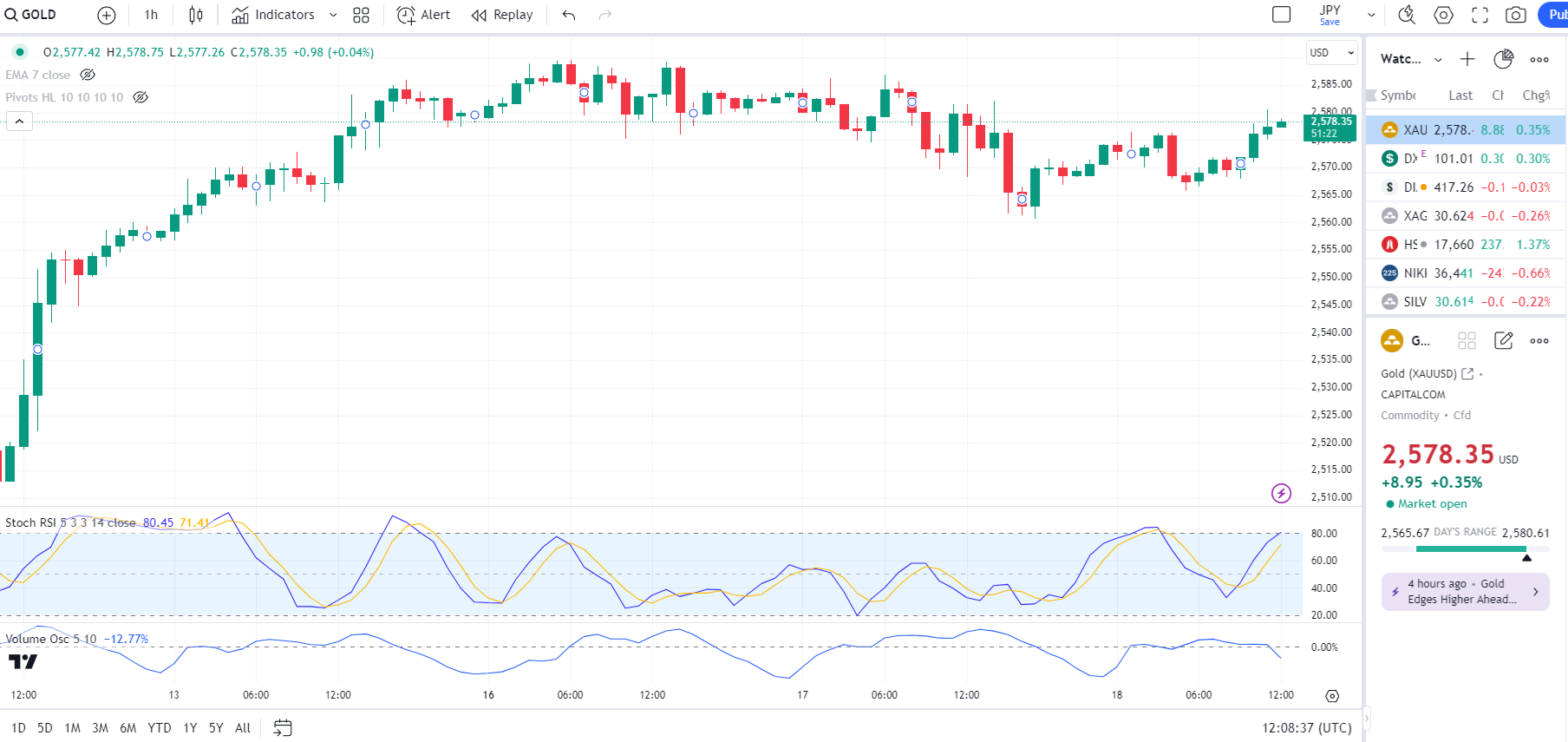Open the USD currency dropdown
This screenshot has height=742, width=1568.
[1331, 53]
